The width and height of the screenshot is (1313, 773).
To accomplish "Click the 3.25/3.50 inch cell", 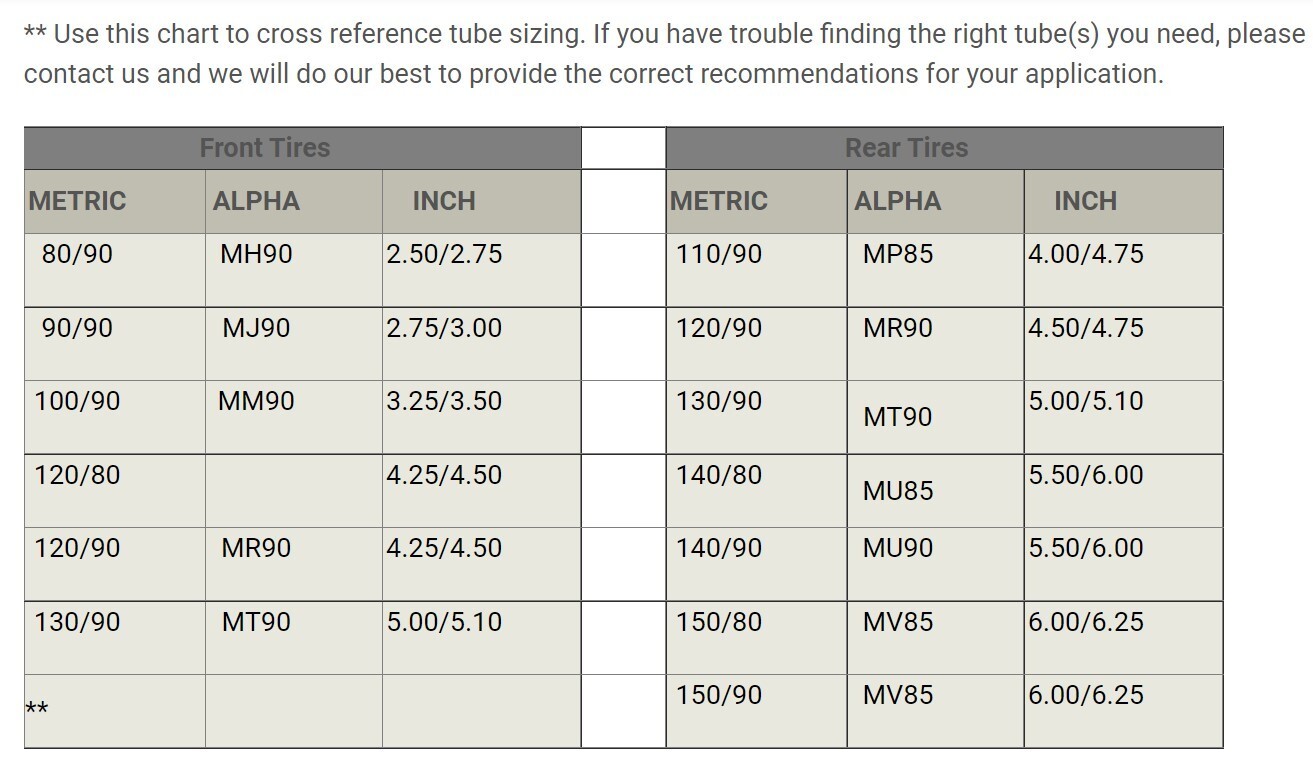I will coord(481,418).
